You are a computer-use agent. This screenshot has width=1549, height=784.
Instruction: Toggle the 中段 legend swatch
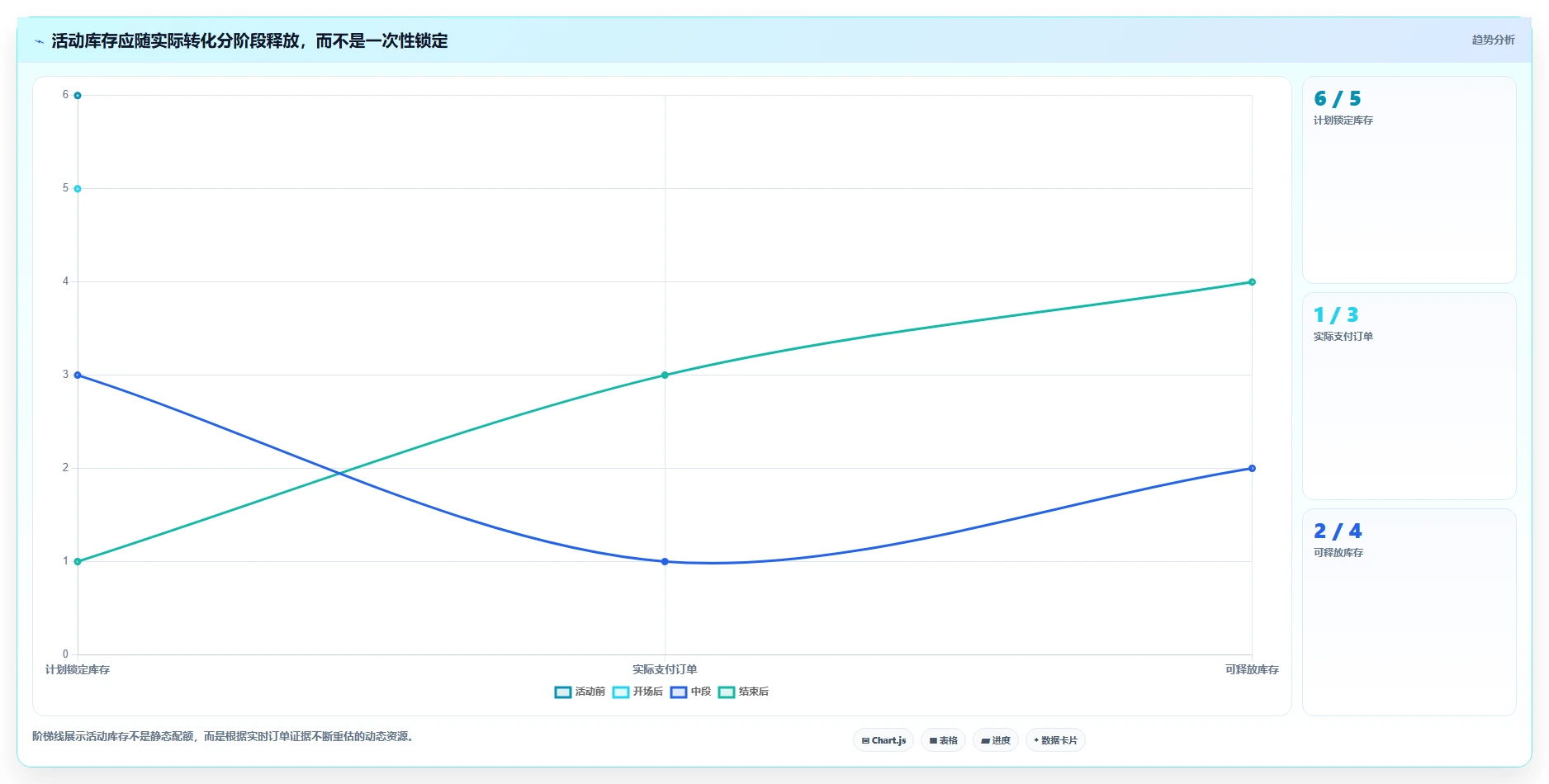tap(679, 692)
